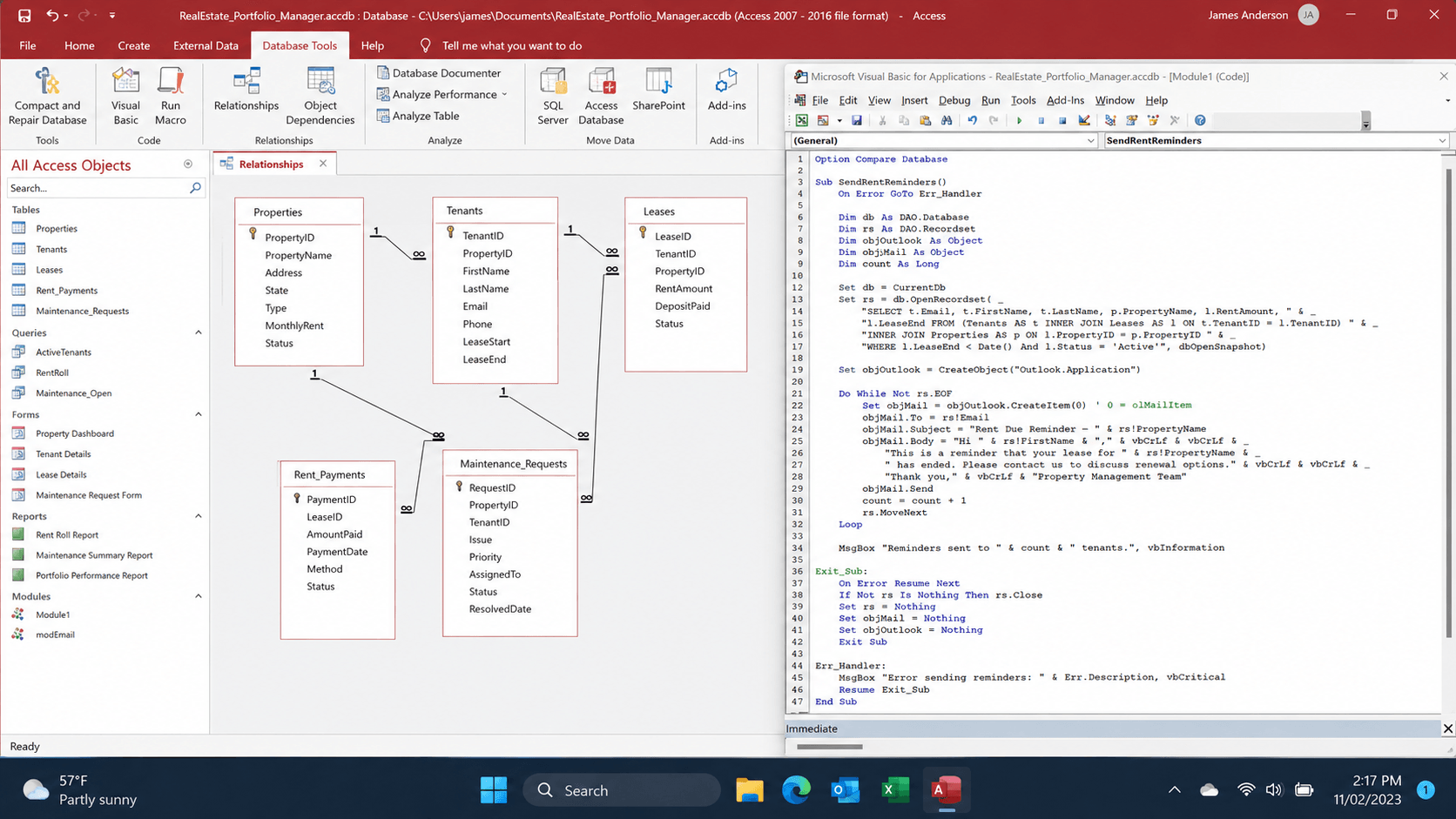Switch to Create ribbon tab
The width and height of the screenshot is (1456, 819).
[133, 45]
